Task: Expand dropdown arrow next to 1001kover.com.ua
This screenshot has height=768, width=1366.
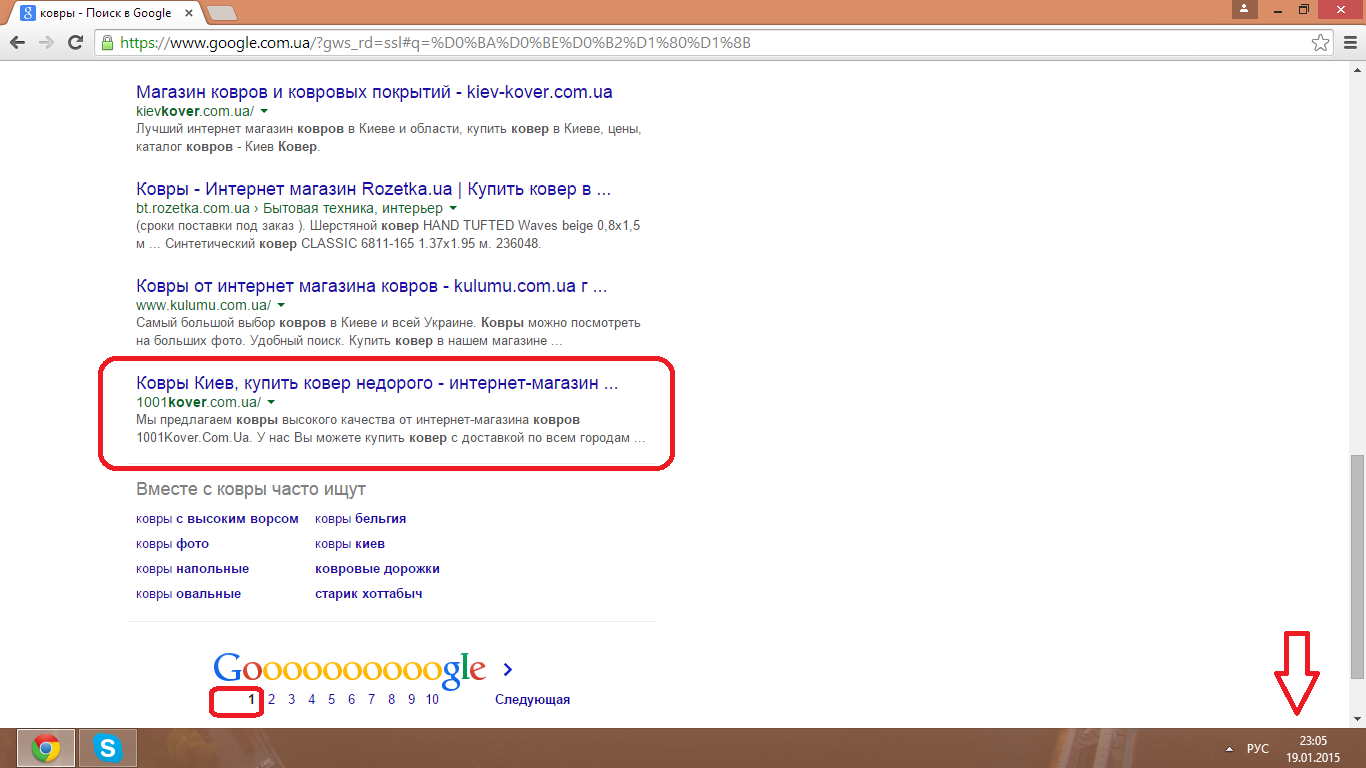Action: click(x=271, y=402)
